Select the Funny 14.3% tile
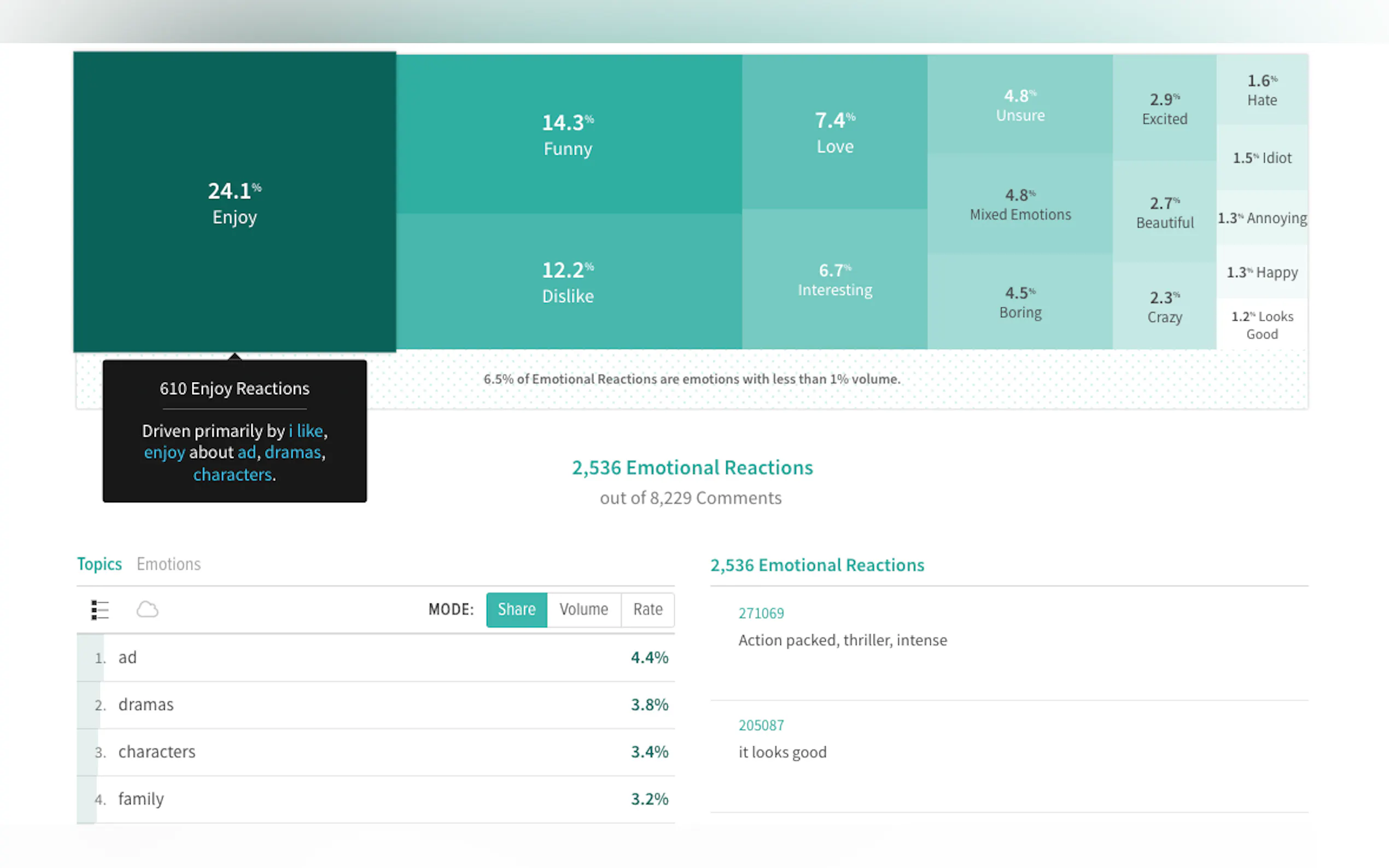 (567, 134)
